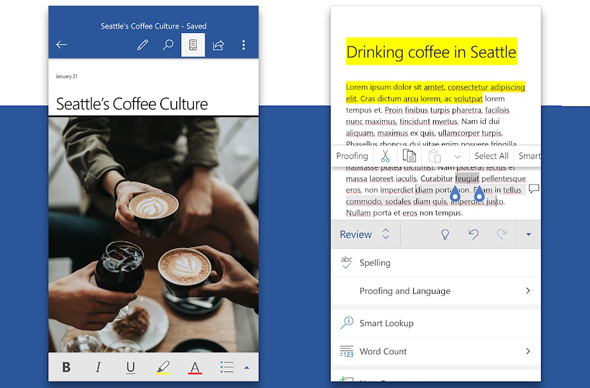Open Smart Lookup
This screenshot has width=590, height=388.
(436, 323)
